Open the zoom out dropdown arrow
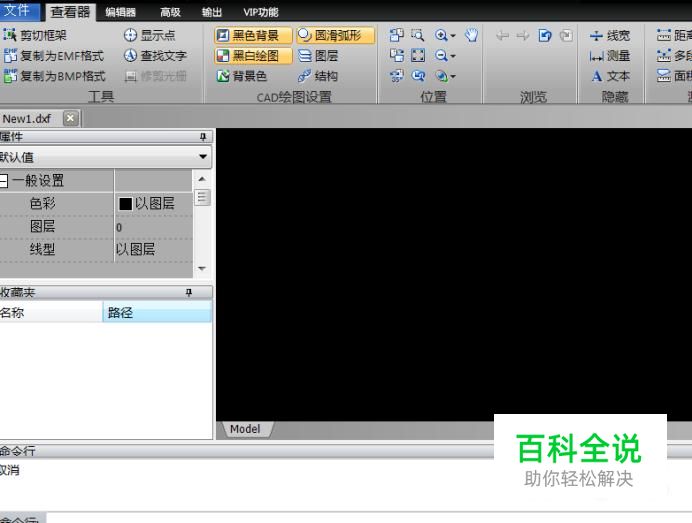This screenshot has height=523, width=692. [x=453, y=56]
